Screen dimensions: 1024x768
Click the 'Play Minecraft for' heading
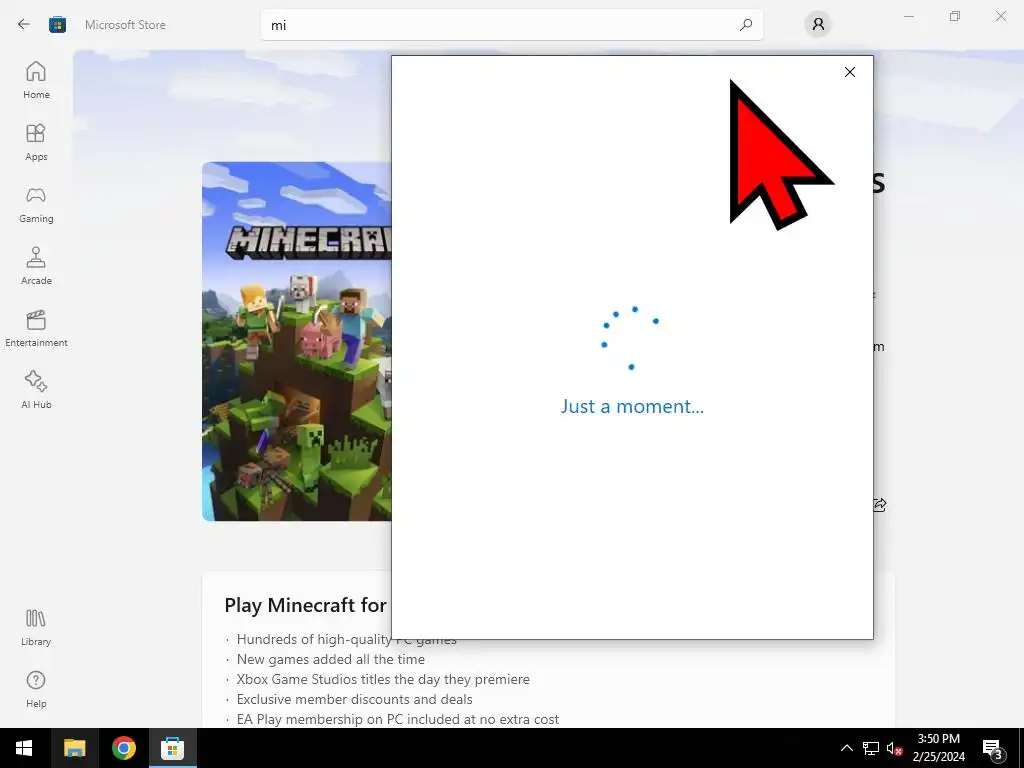(x=306, y=605)
